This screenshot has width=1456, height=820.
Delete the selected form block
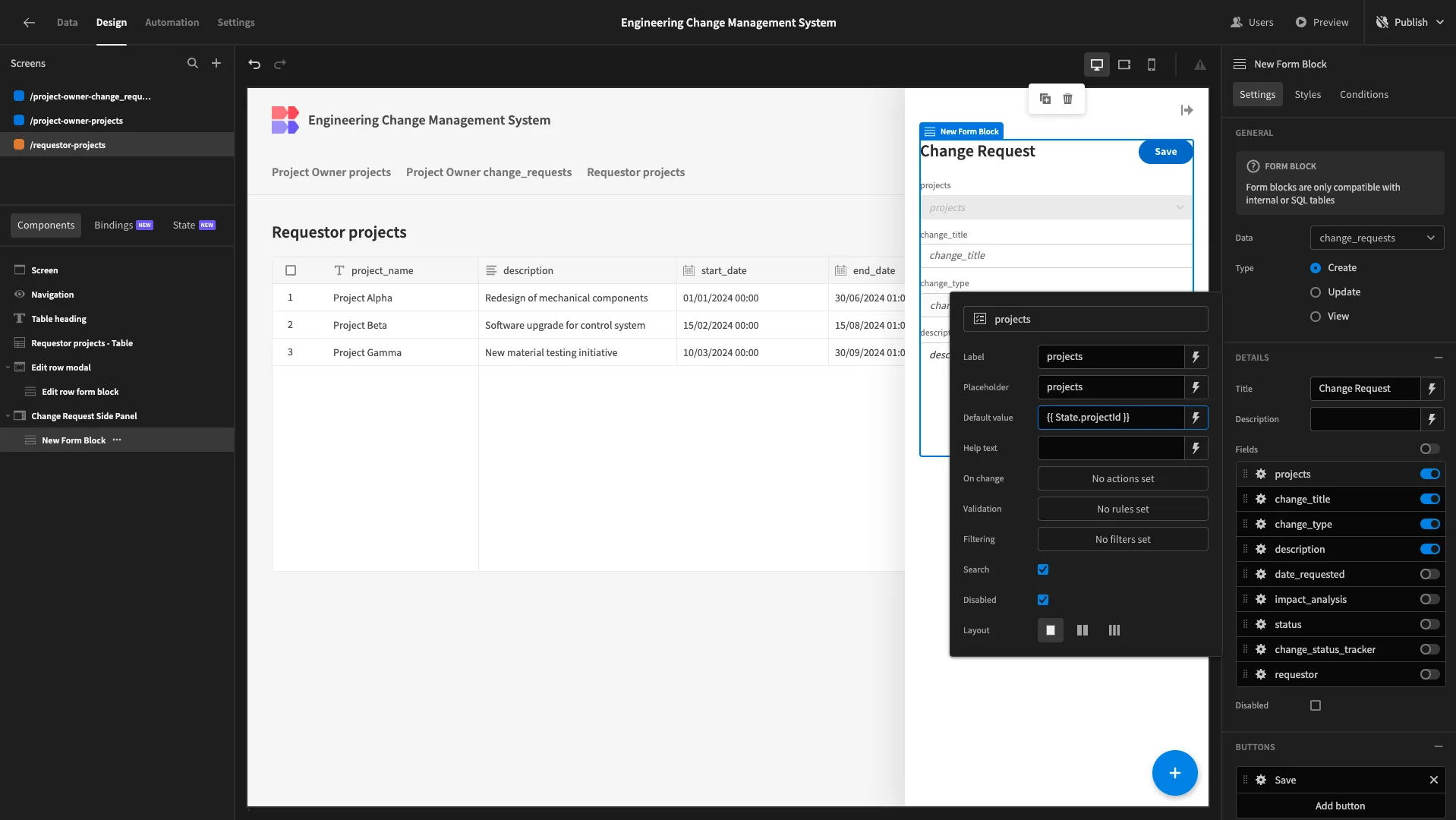1068,99
